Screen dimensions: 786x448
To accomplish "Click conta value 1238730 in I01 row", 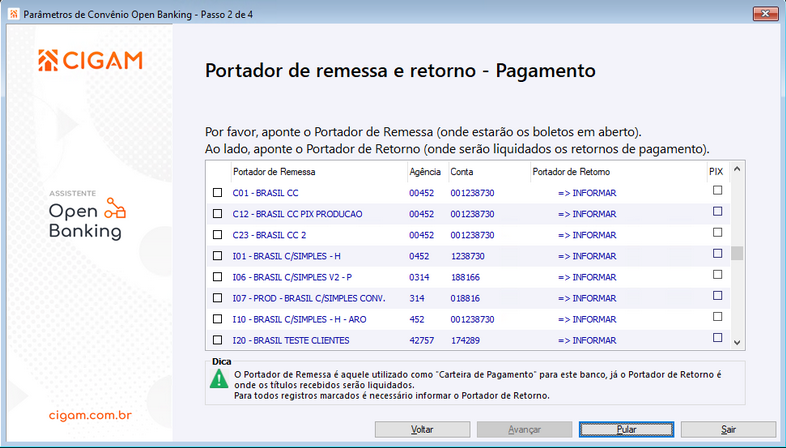I will coord(468,256).
